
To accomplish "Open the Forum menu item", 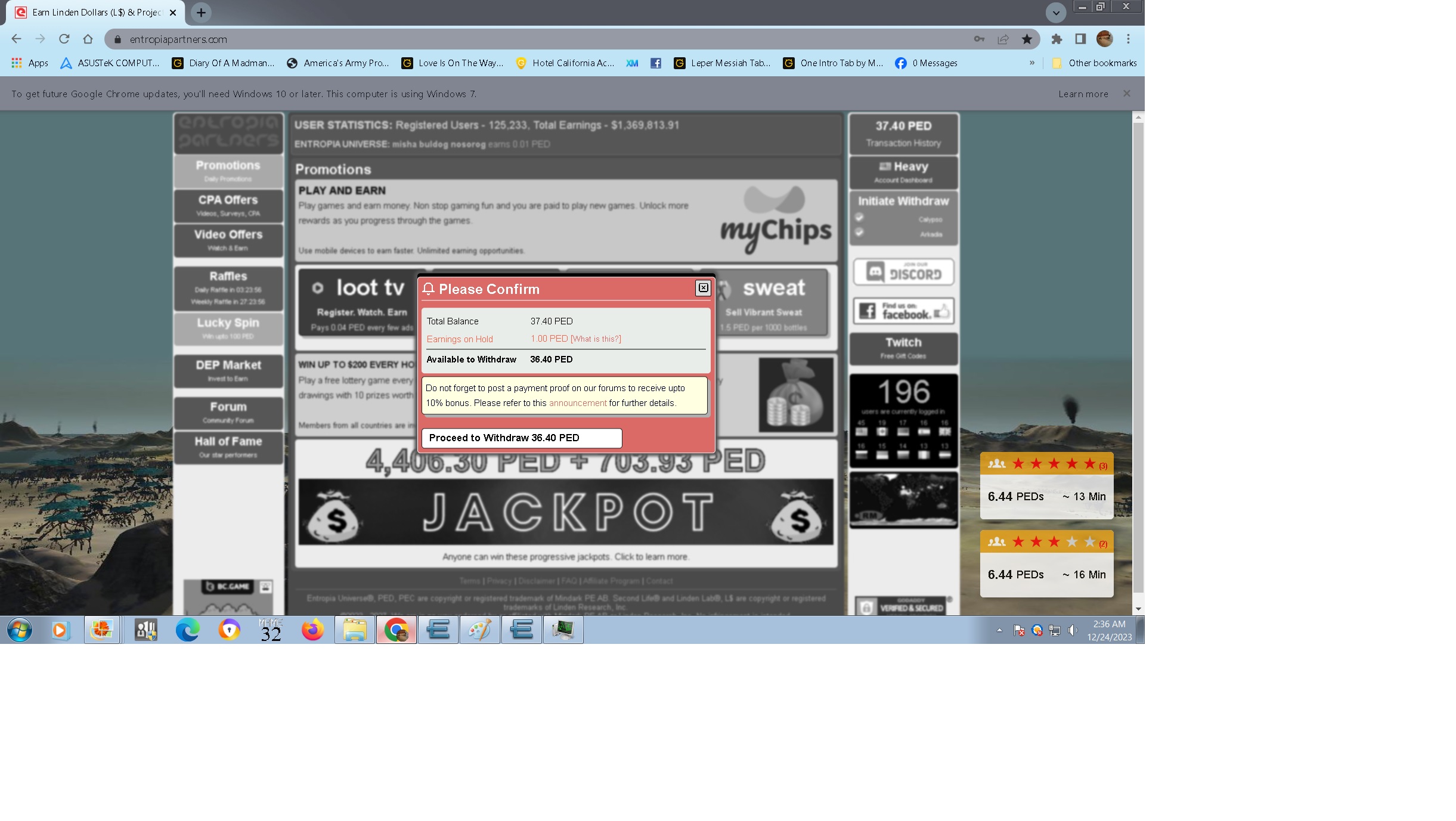I will [x=228, y=412].
